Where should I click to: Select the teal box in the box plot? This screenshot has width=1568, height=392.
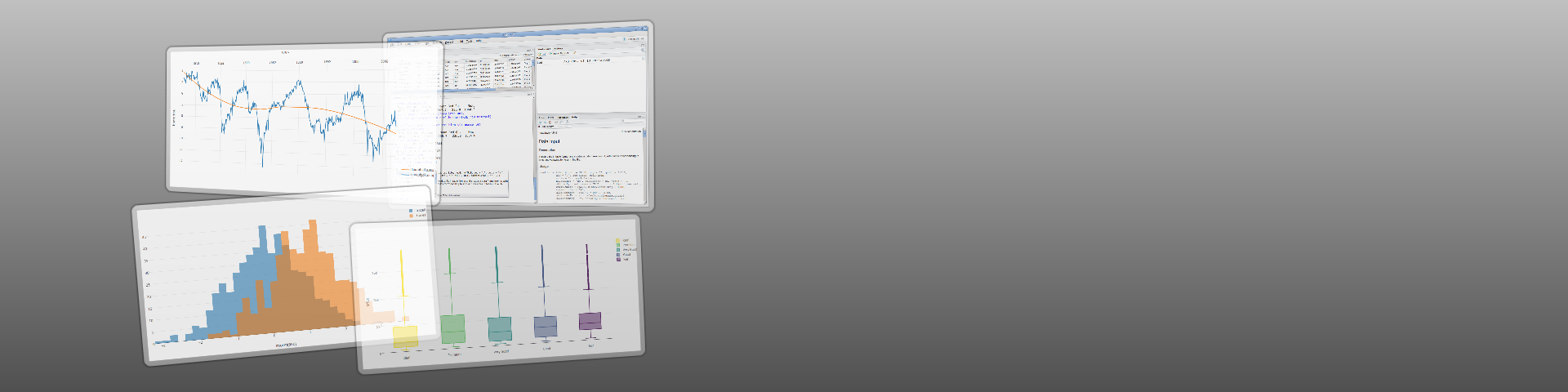point(499,328)
